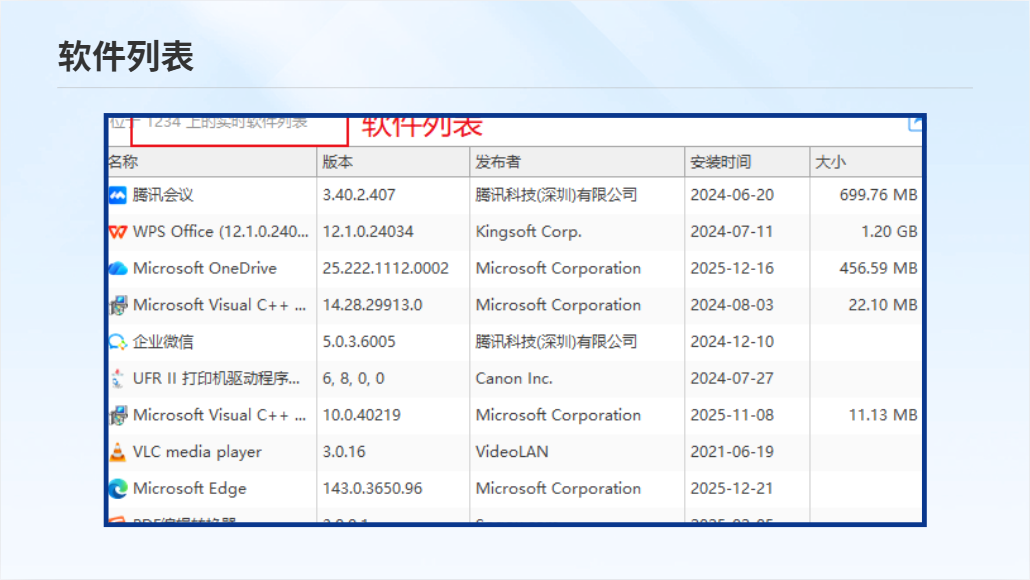Click install date 2025-12-21
Screen dimensions: 1030x580
tap(731, 489)
